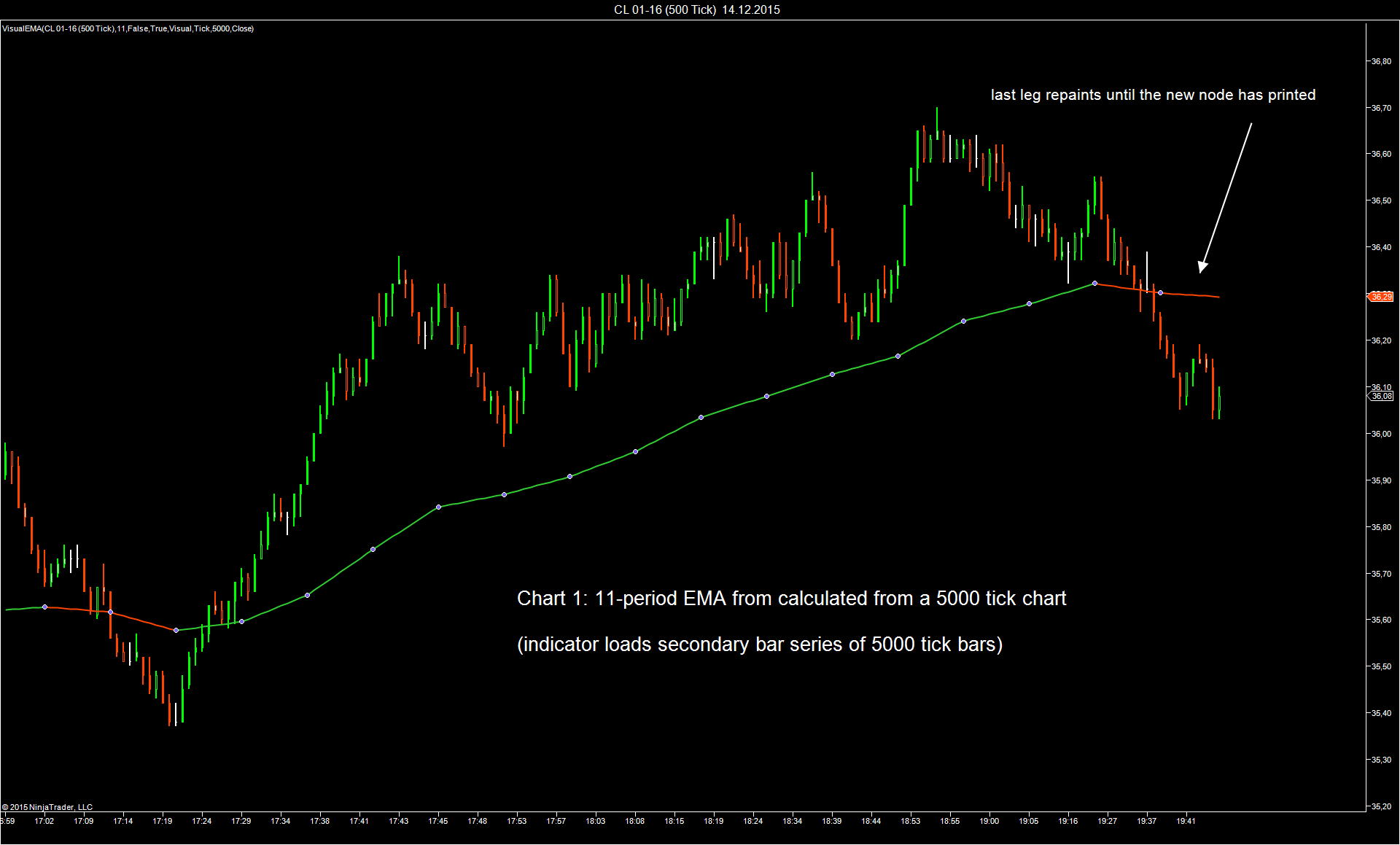Click the white annotation arrow

(x=1226, y=196)
